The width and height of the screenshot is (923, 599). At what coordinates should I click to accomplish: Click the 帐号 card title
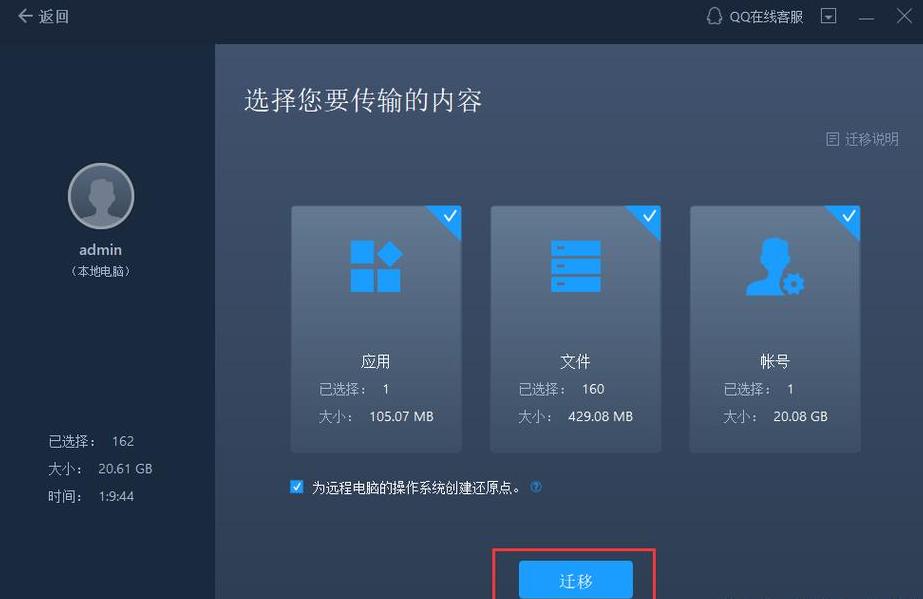[775, 361]
